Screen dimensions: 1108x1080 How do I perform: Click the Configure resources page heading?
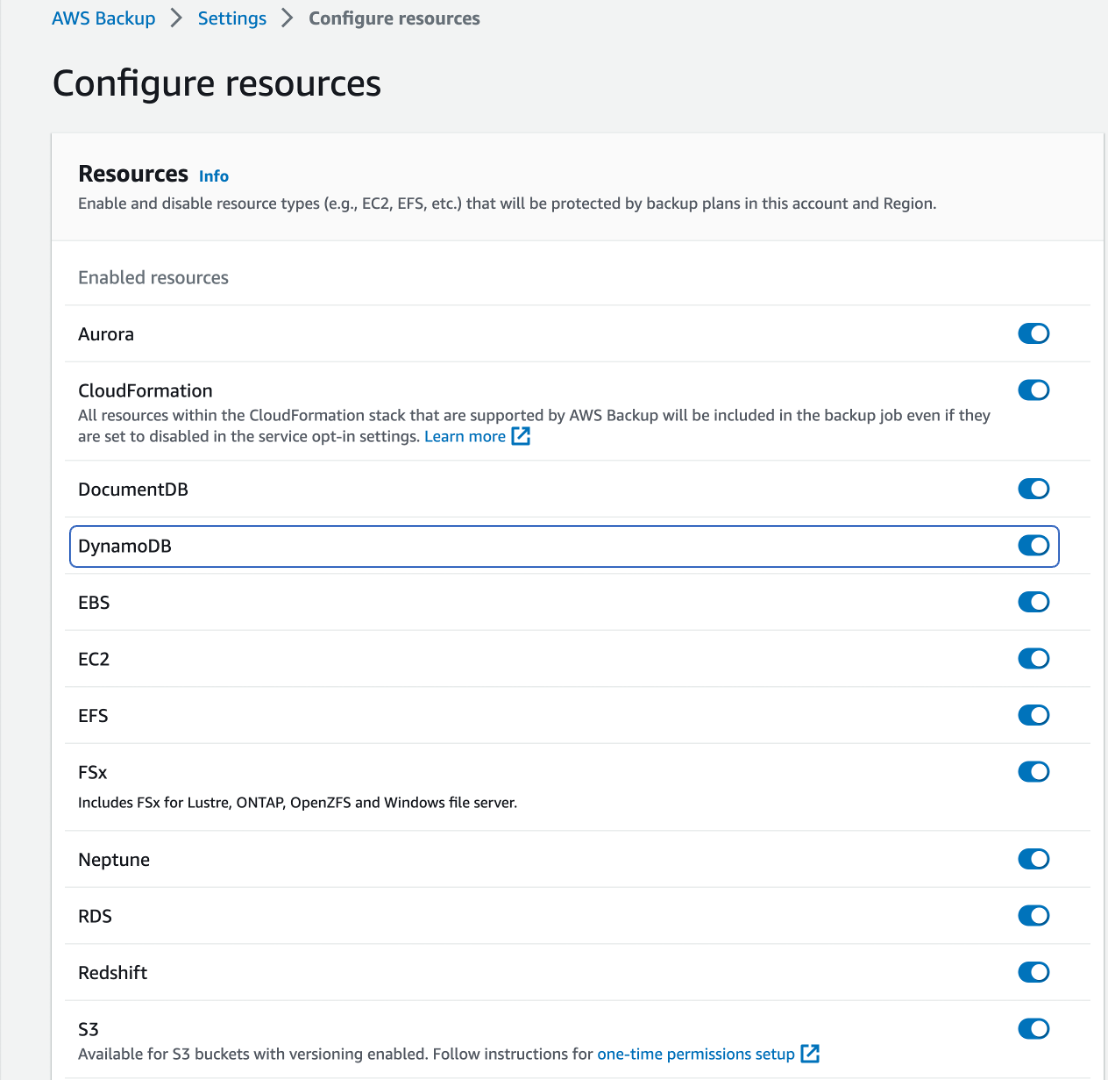point(217,84)
